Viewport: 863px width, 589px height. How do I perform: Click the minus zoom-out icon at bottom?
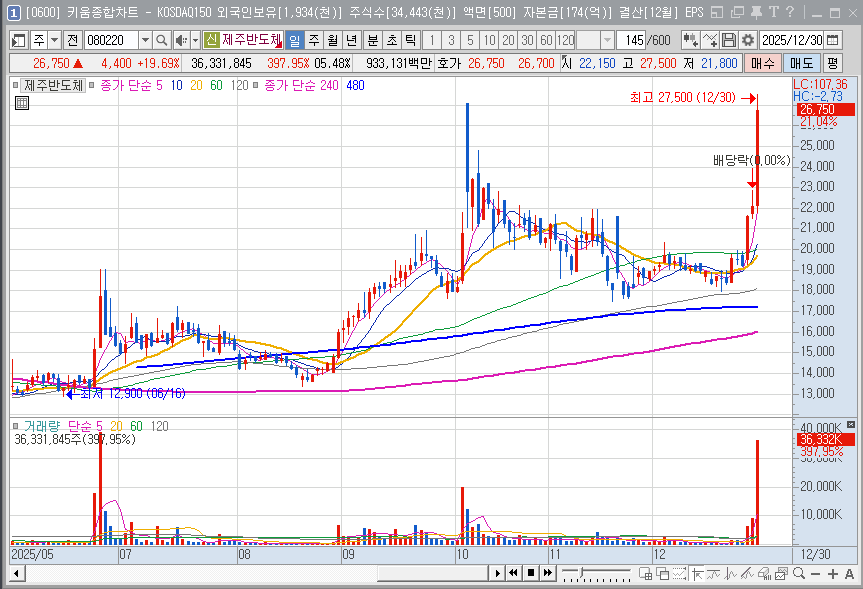click(816, 574)
